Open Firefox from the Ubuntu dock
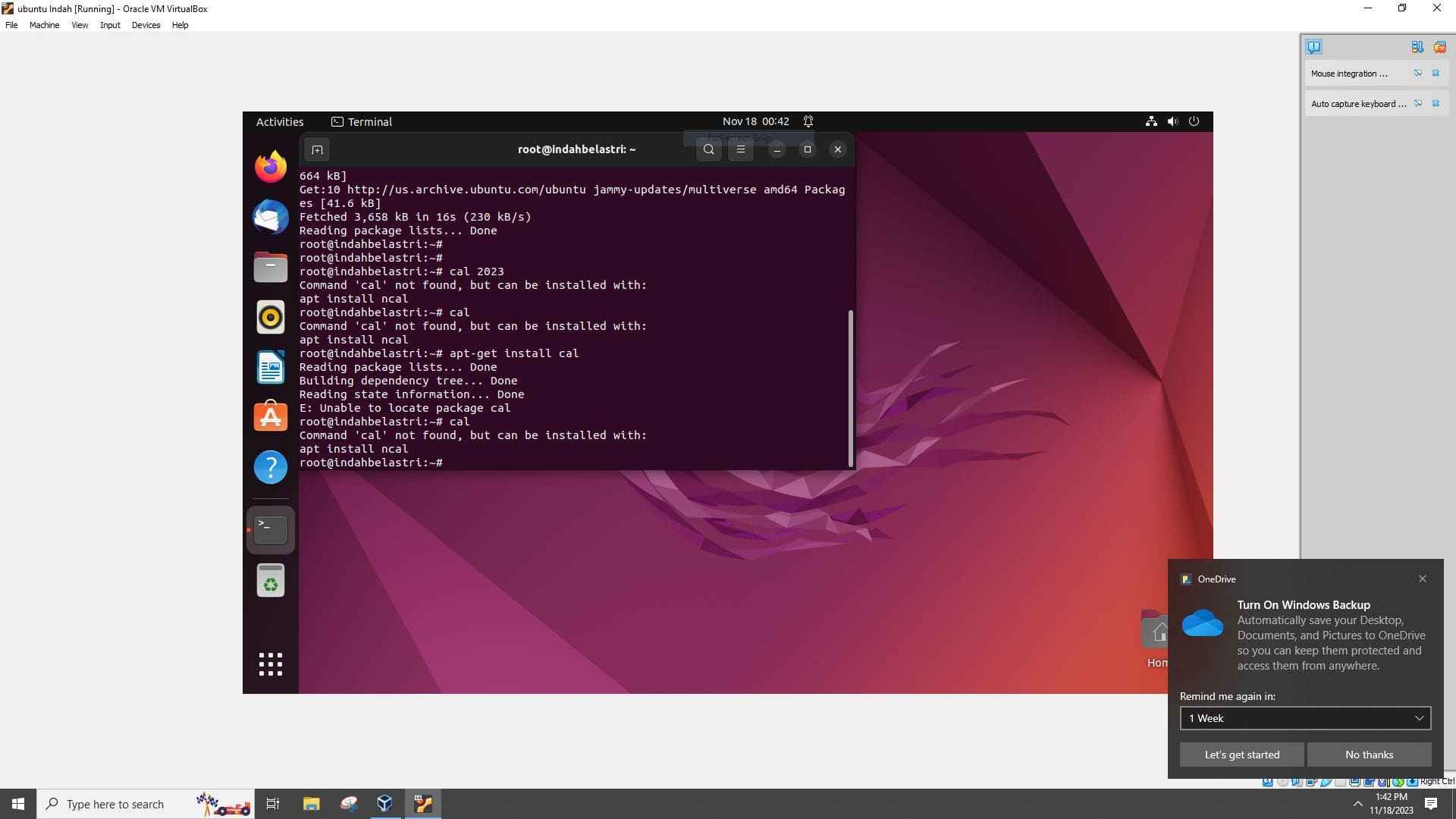Viewport: 1456px width, 819px height. [270, 167]
